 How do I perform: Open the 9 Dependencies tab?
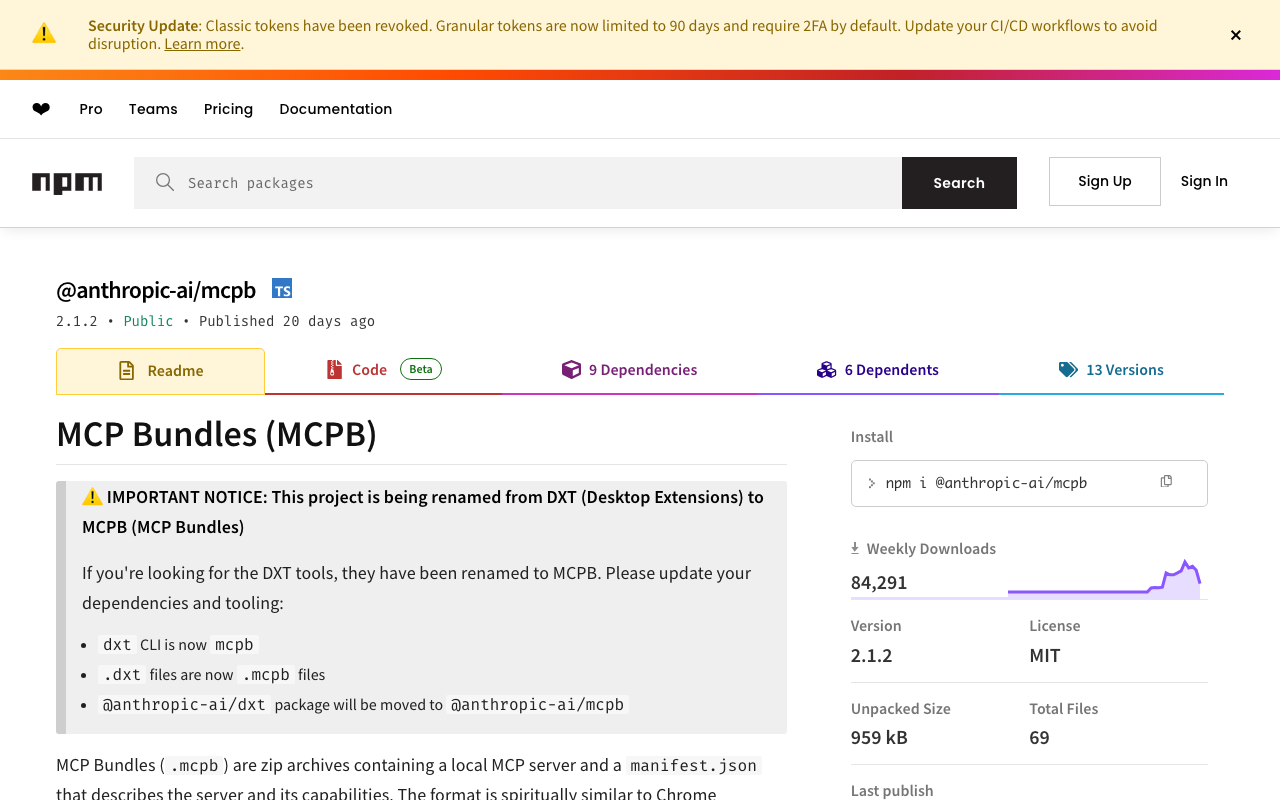(x=629, y=370)
